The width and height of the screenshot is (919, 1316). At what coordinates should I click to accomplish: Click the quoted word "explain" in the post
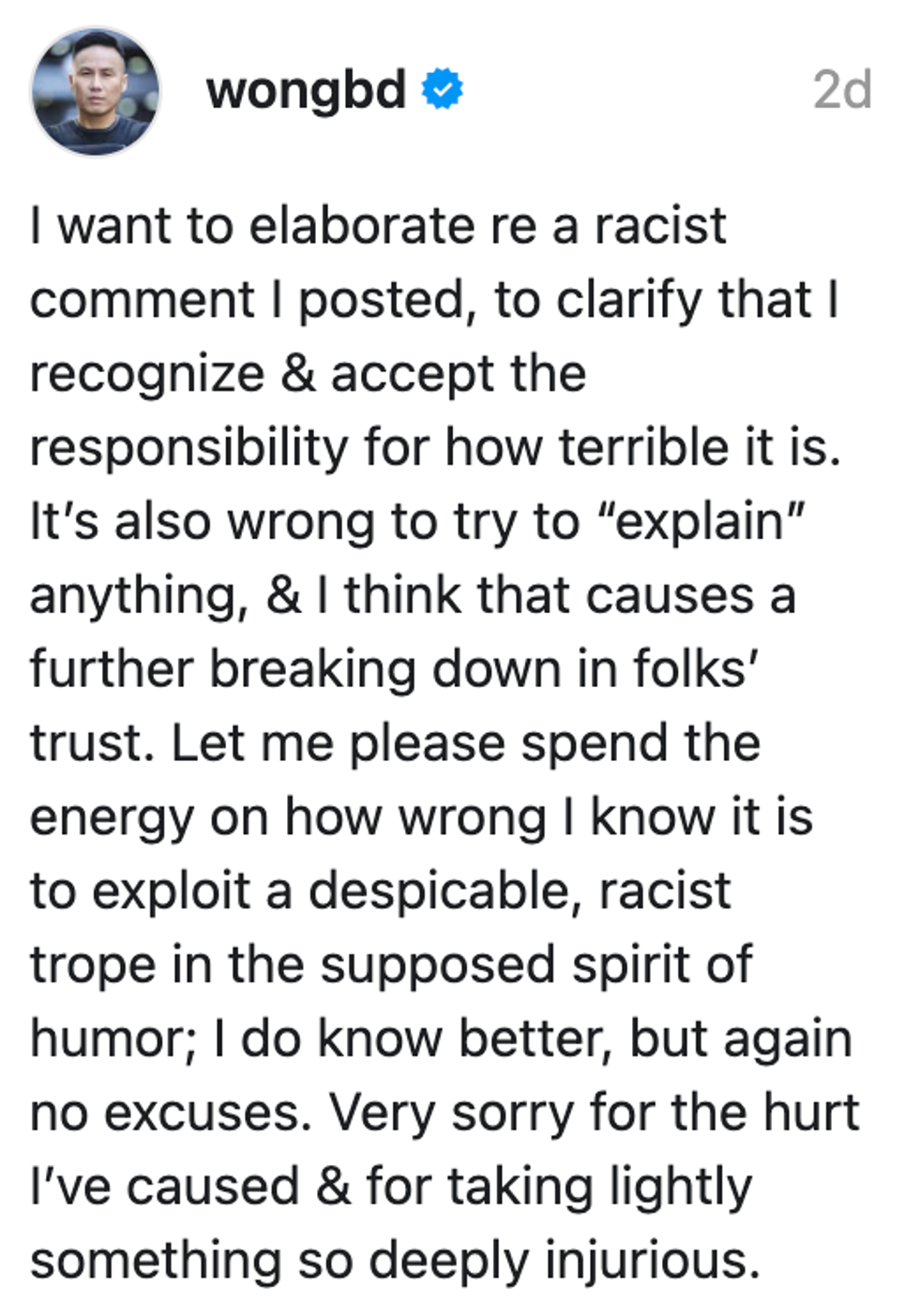708,521
